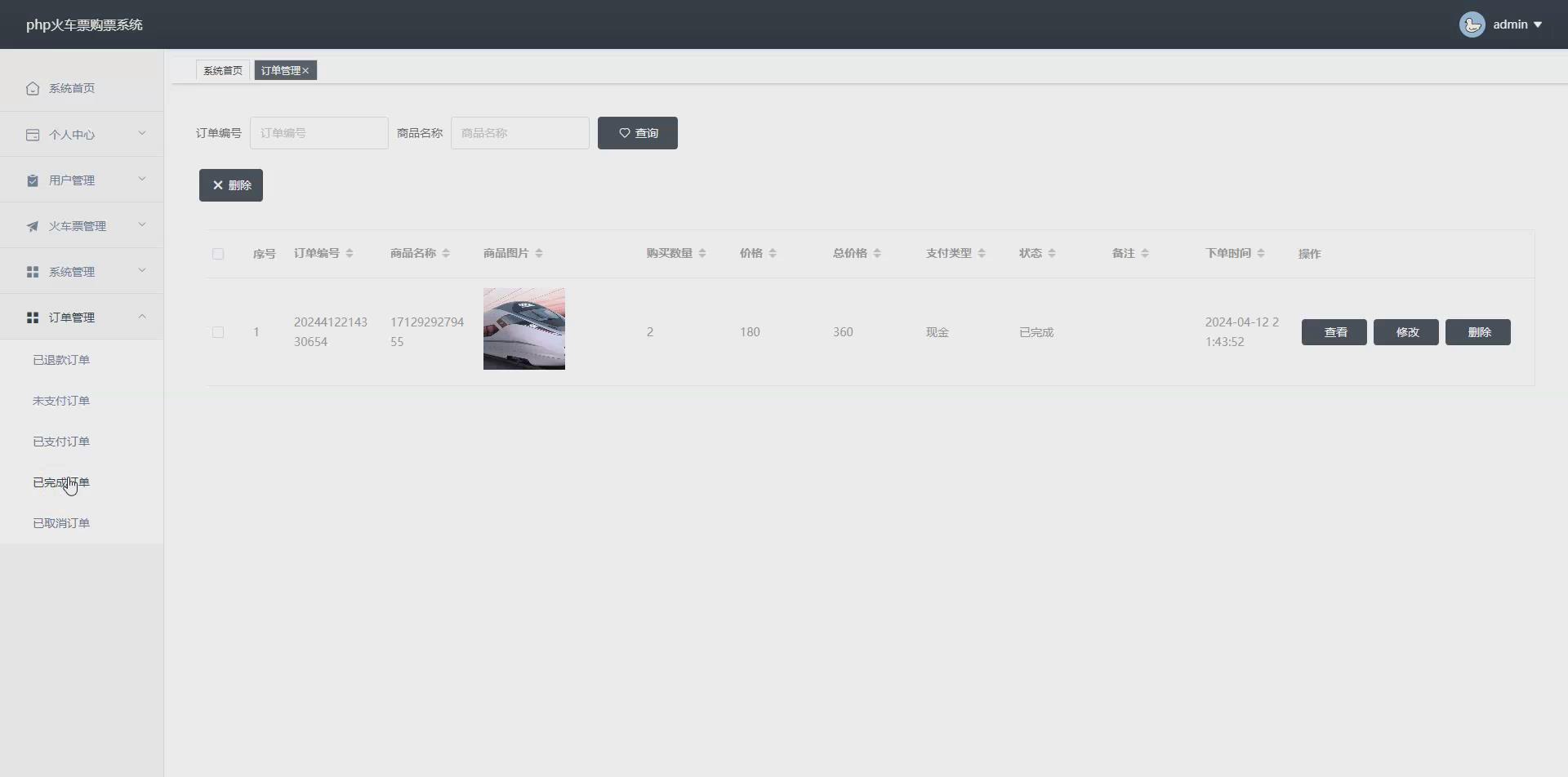Toggle the select-all checkbox in table header

point(218,254)
